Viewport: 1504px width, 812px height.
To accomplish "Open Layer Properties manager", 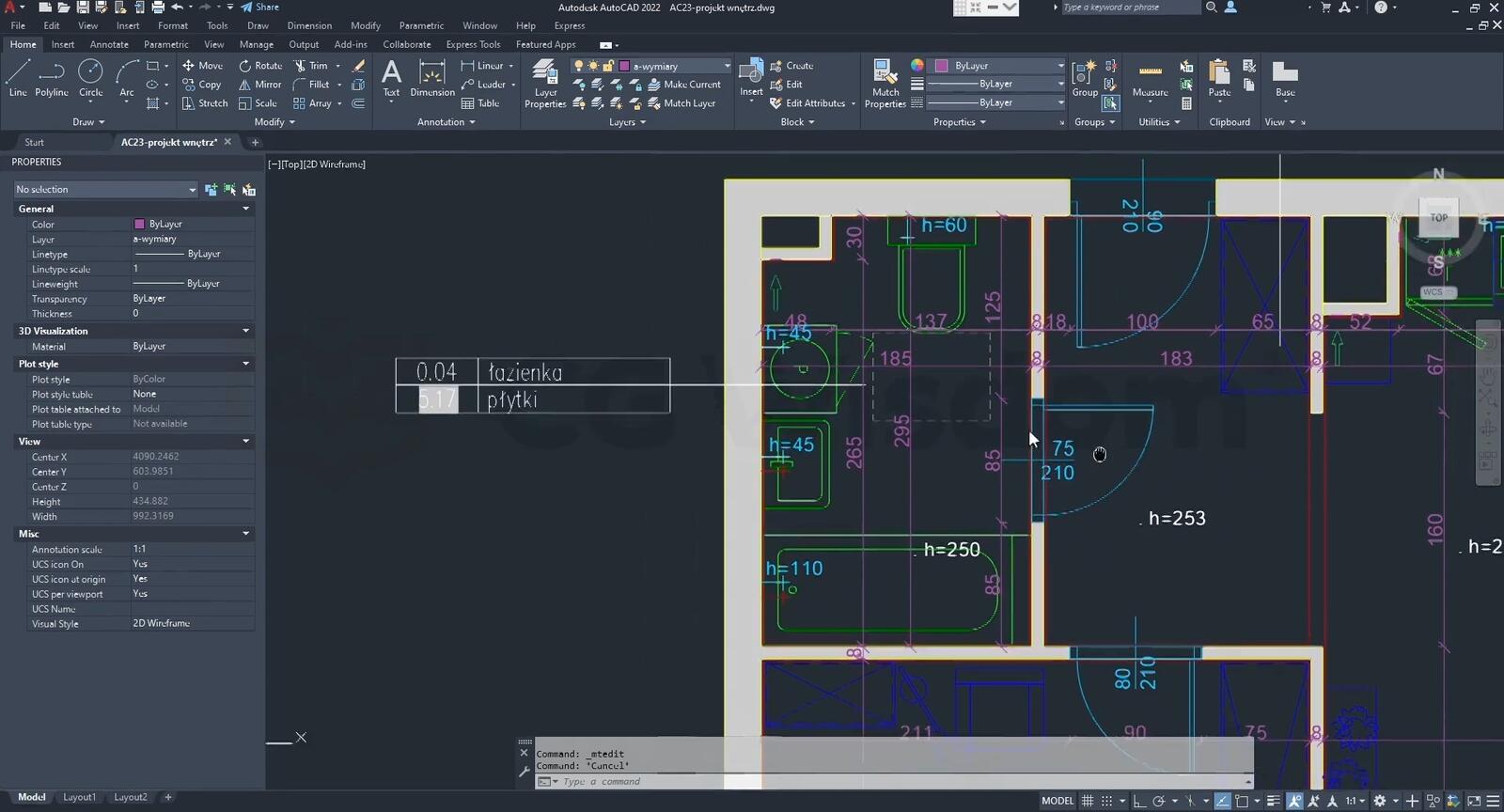I will click(545, 82).
